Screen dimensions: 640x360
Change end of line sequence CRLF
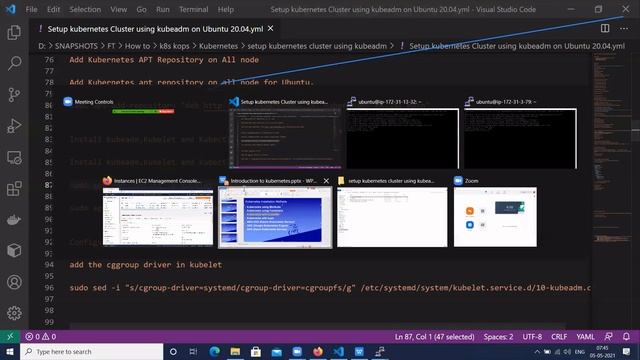(559, 337)
